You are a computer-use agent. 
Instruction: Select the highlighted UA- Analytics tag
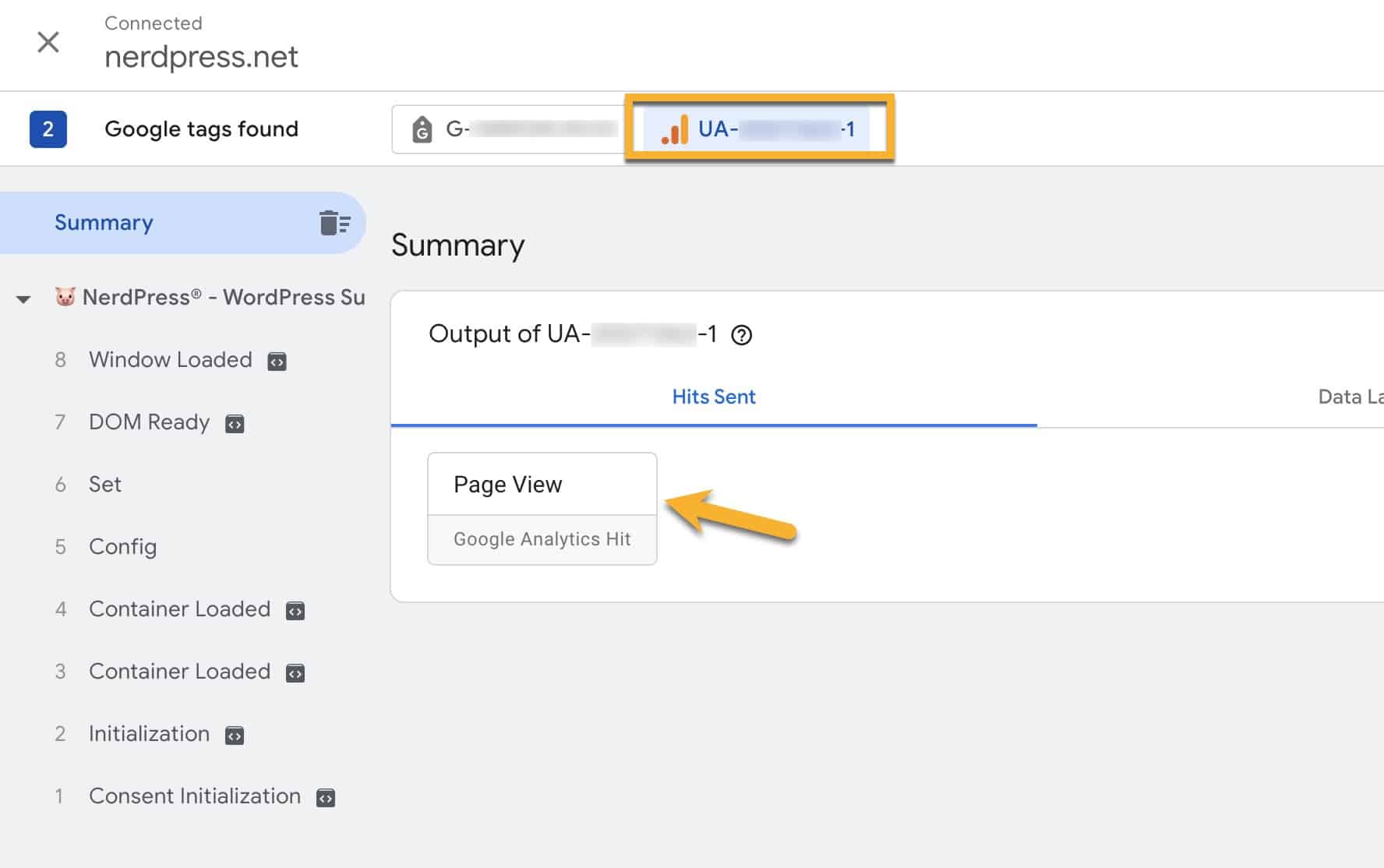760,129
